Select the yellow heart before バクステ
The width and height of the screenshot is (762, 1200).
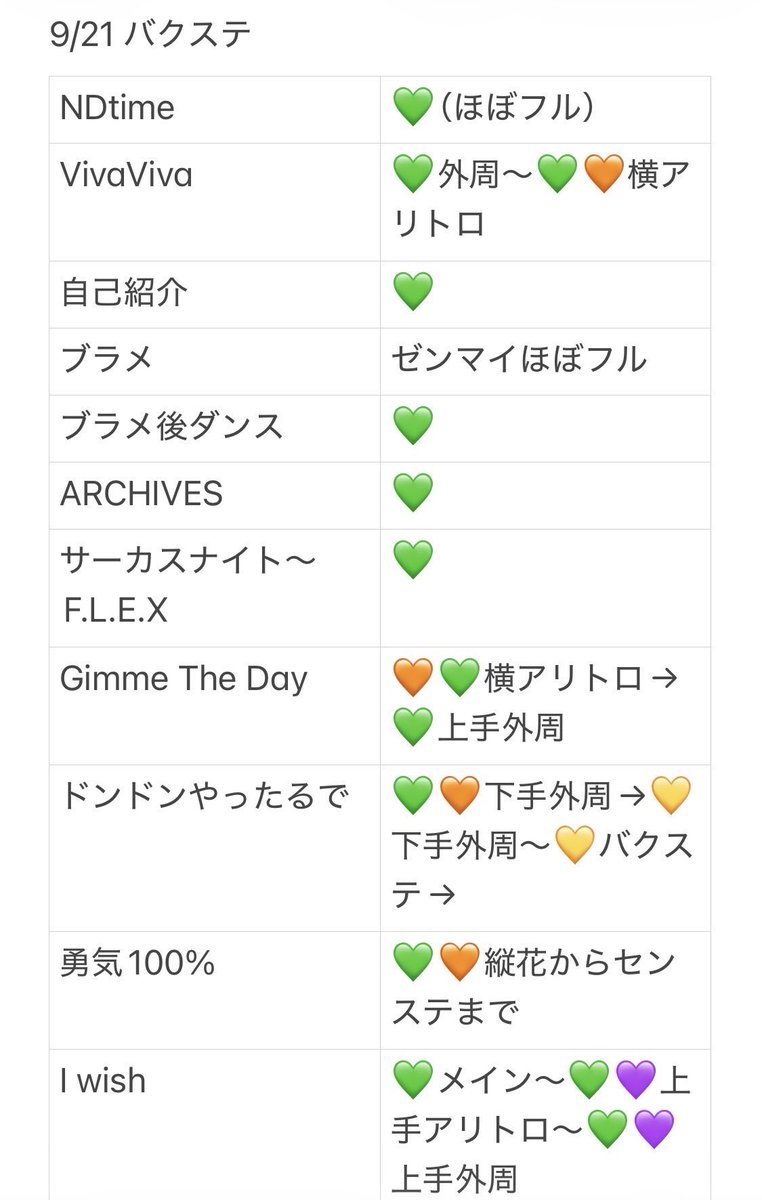coord(573,846)
